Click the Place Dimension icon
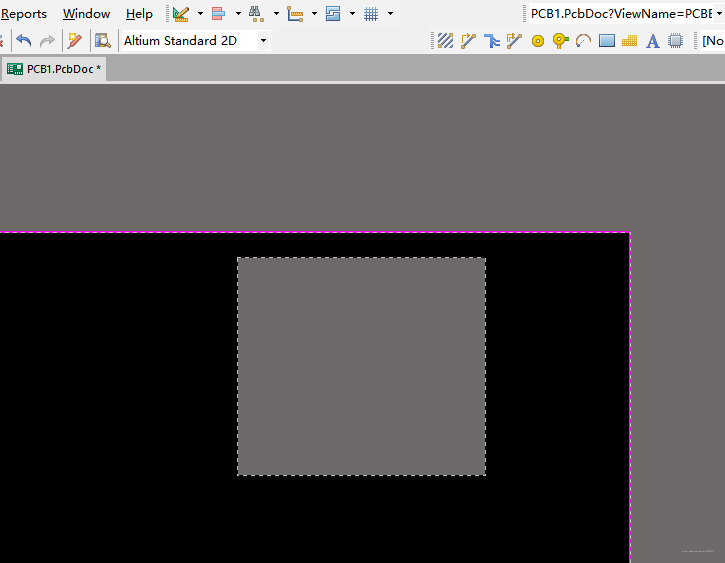Screen dimensions: 725x563 tap(295, 14)
